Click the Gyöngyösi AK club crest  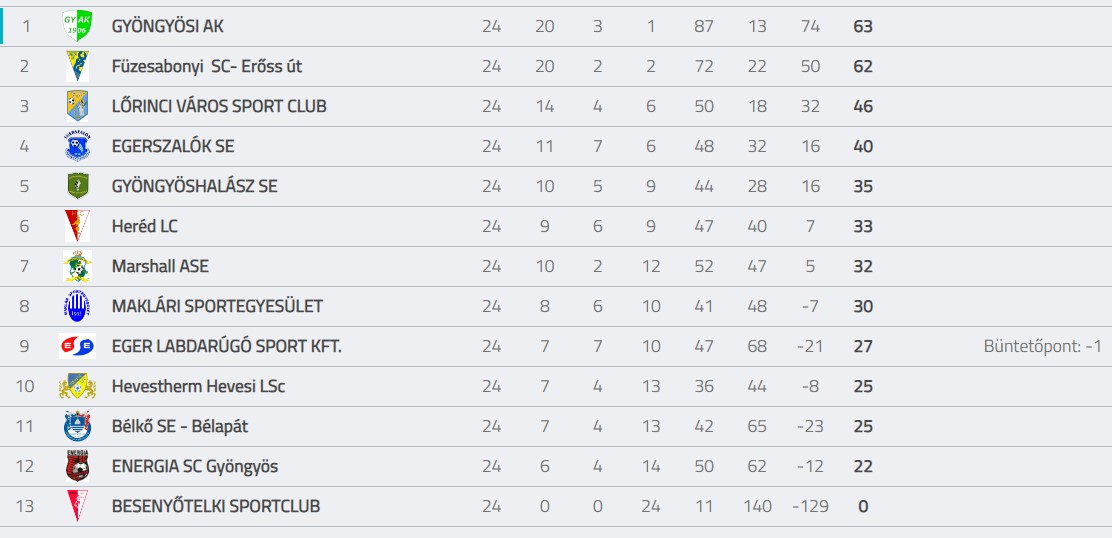77,26
